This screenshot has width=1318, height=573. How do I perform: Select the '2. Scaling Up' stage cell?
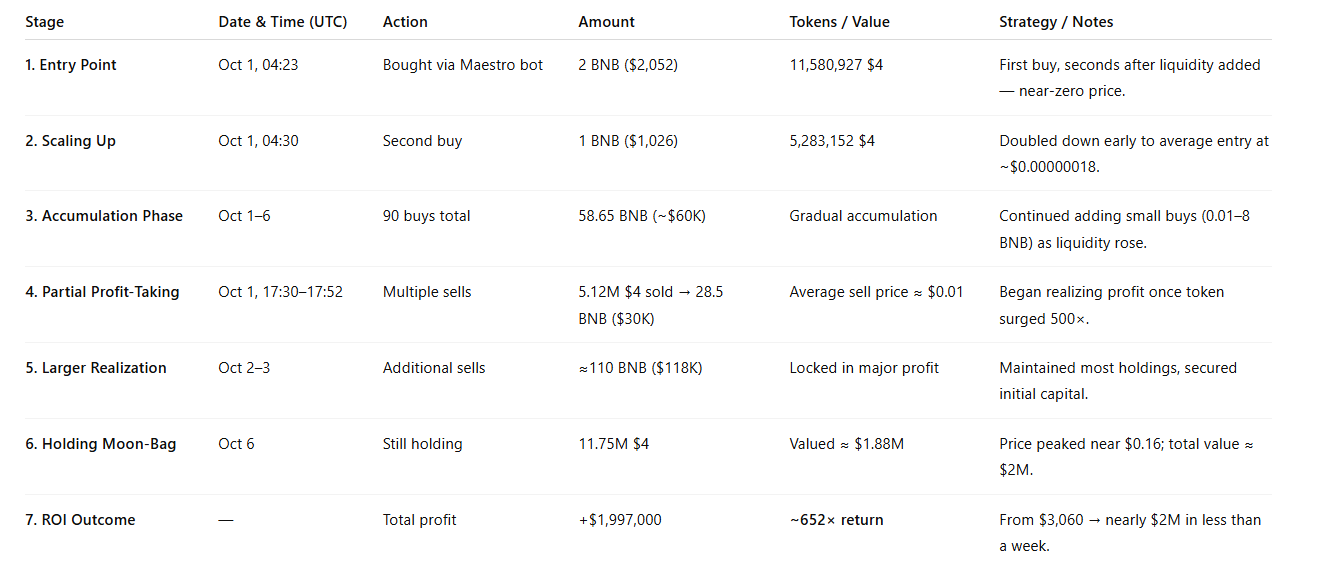(x=71, y=141)
